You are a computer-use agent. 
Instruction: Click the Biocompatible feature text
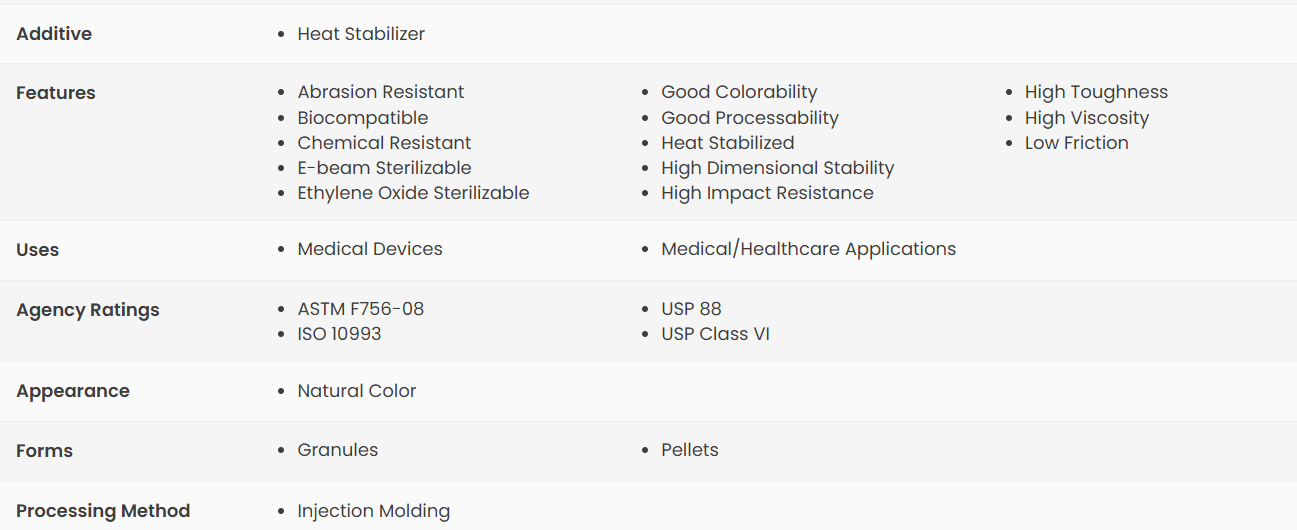[x=363, y=118]
